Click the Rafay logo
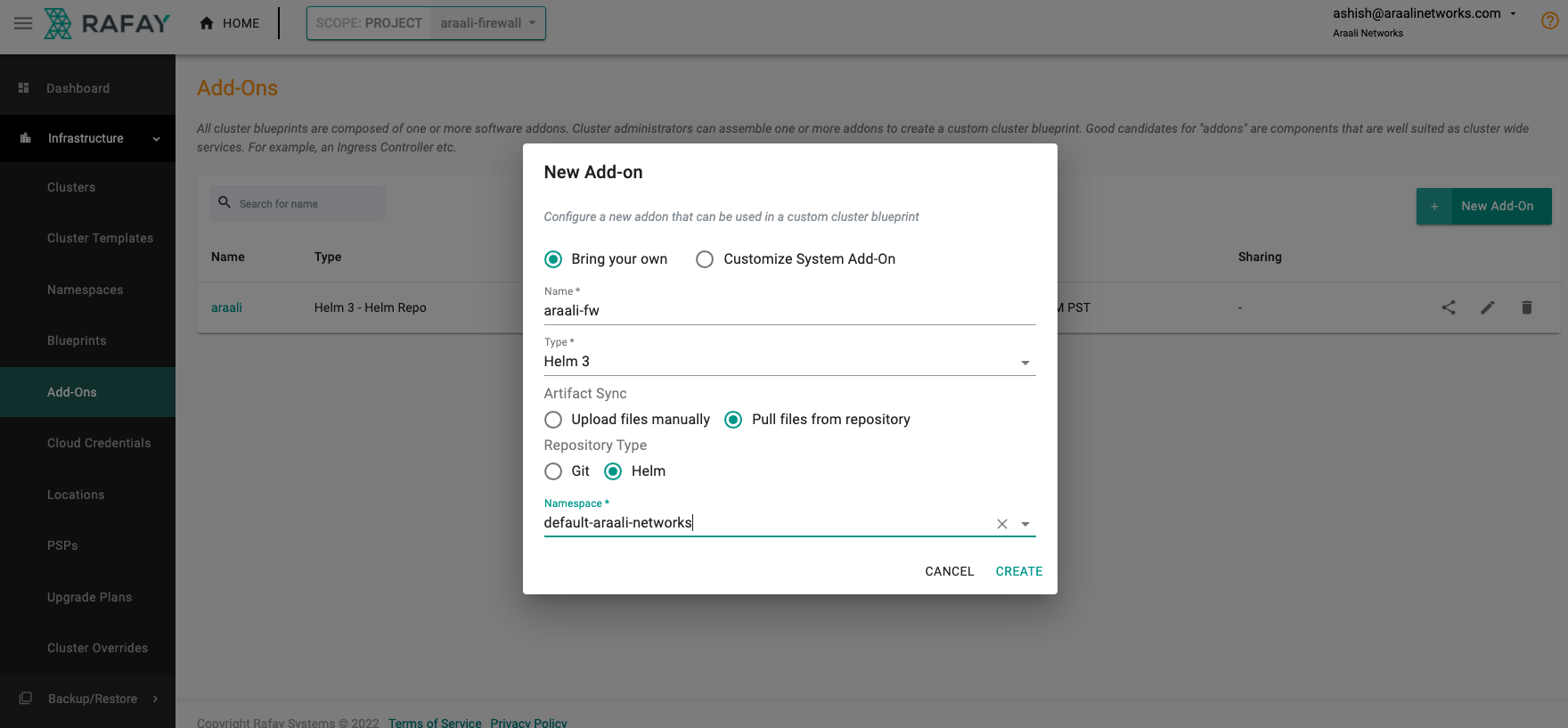 coord(107,23)
